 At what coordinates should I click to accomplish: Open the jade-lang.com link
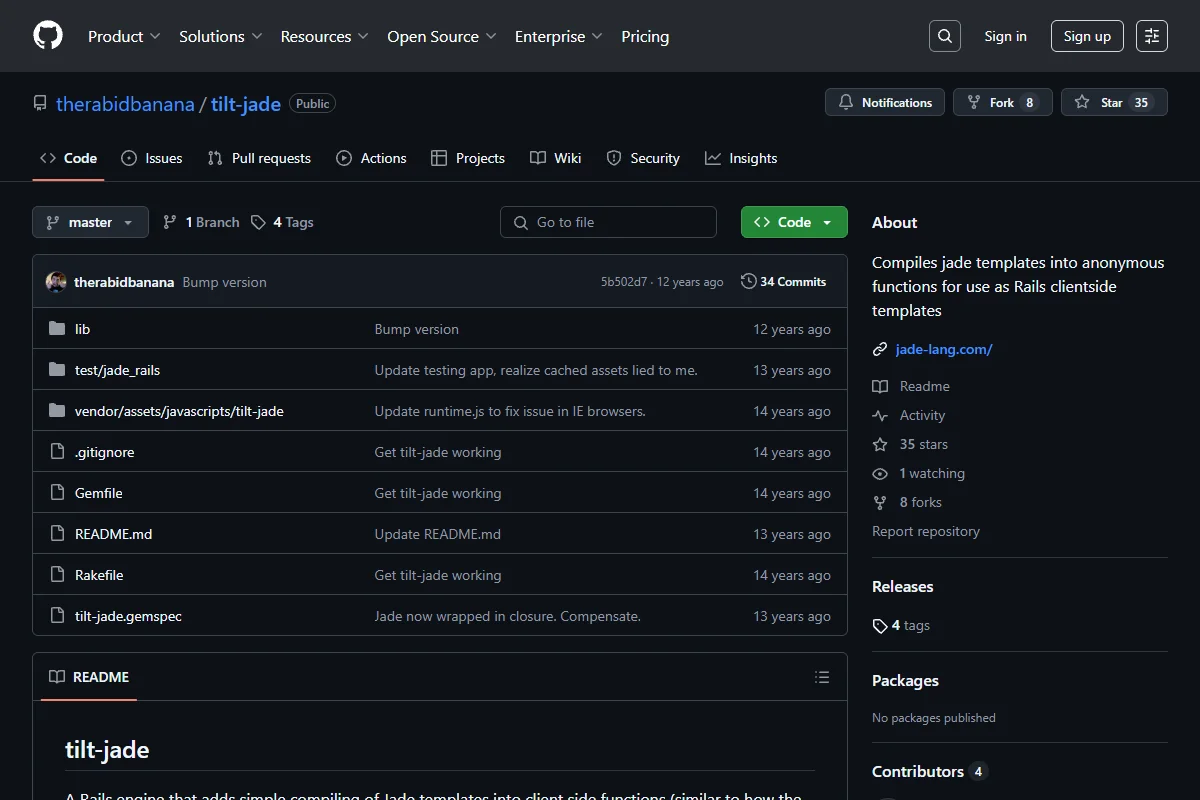(x=944, y=349)
